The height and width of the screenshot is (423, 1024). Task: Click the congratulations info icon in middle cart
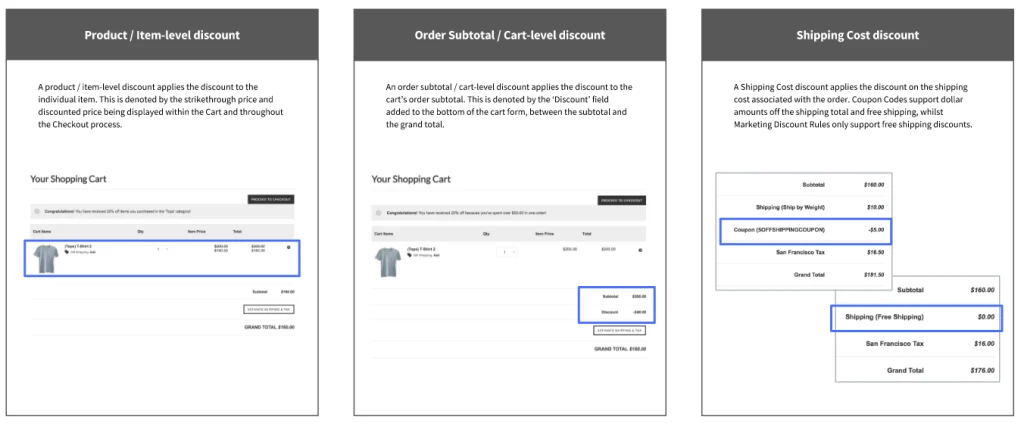[x=379, y=213]
